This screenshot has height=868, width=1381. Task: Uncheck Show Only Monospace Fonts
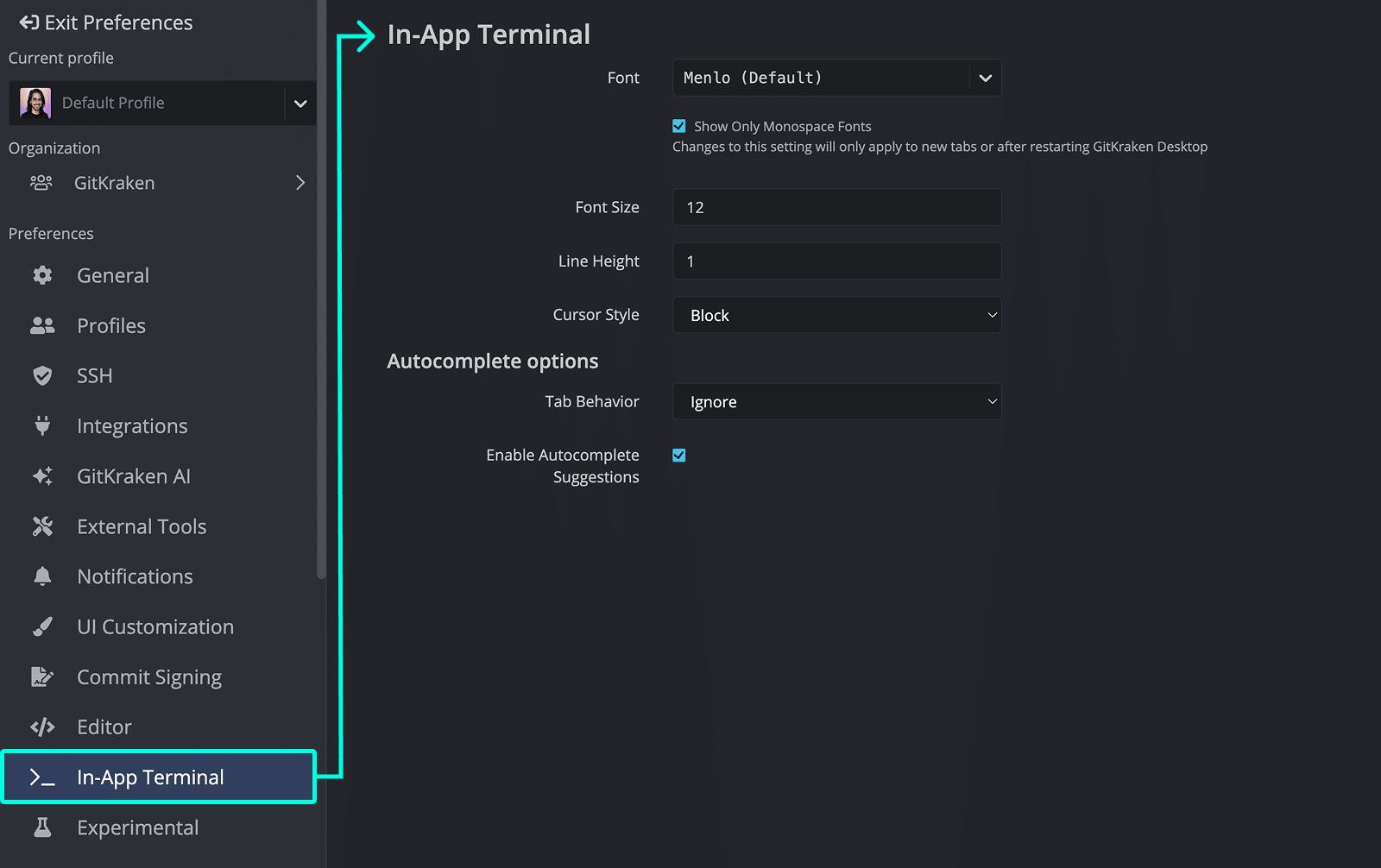click(678, 126)
